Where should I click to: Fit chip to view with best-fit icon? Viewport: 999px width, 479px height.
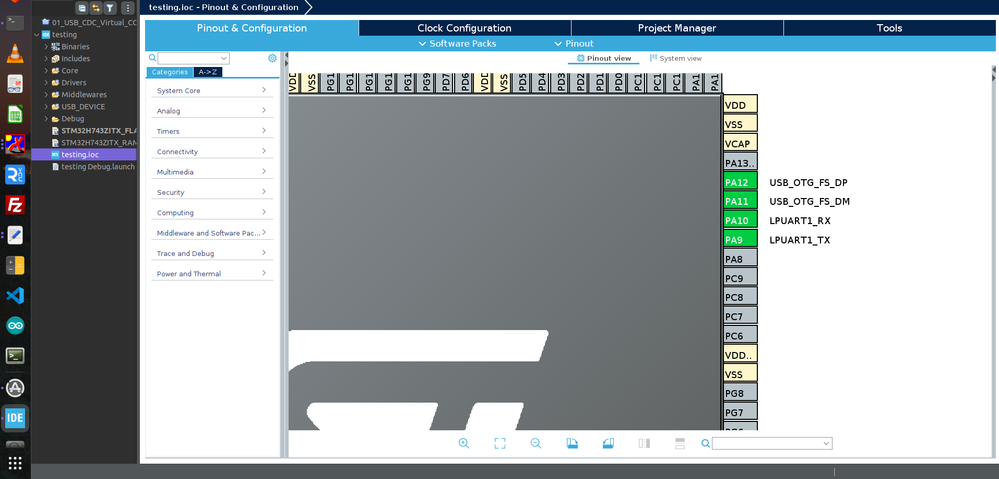(x=500, y=443)
